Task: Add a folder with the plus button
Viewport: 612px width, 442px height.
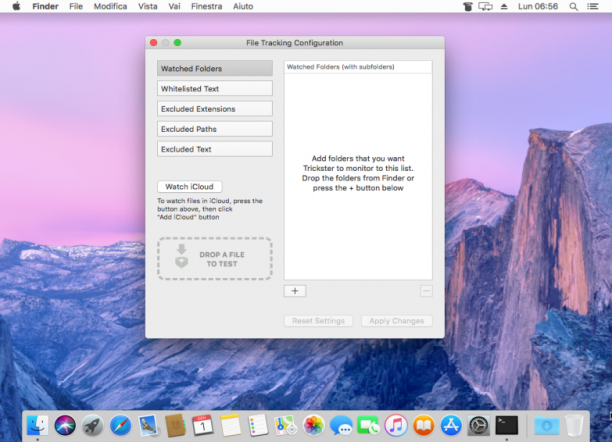Action: [x=295, y=291]
